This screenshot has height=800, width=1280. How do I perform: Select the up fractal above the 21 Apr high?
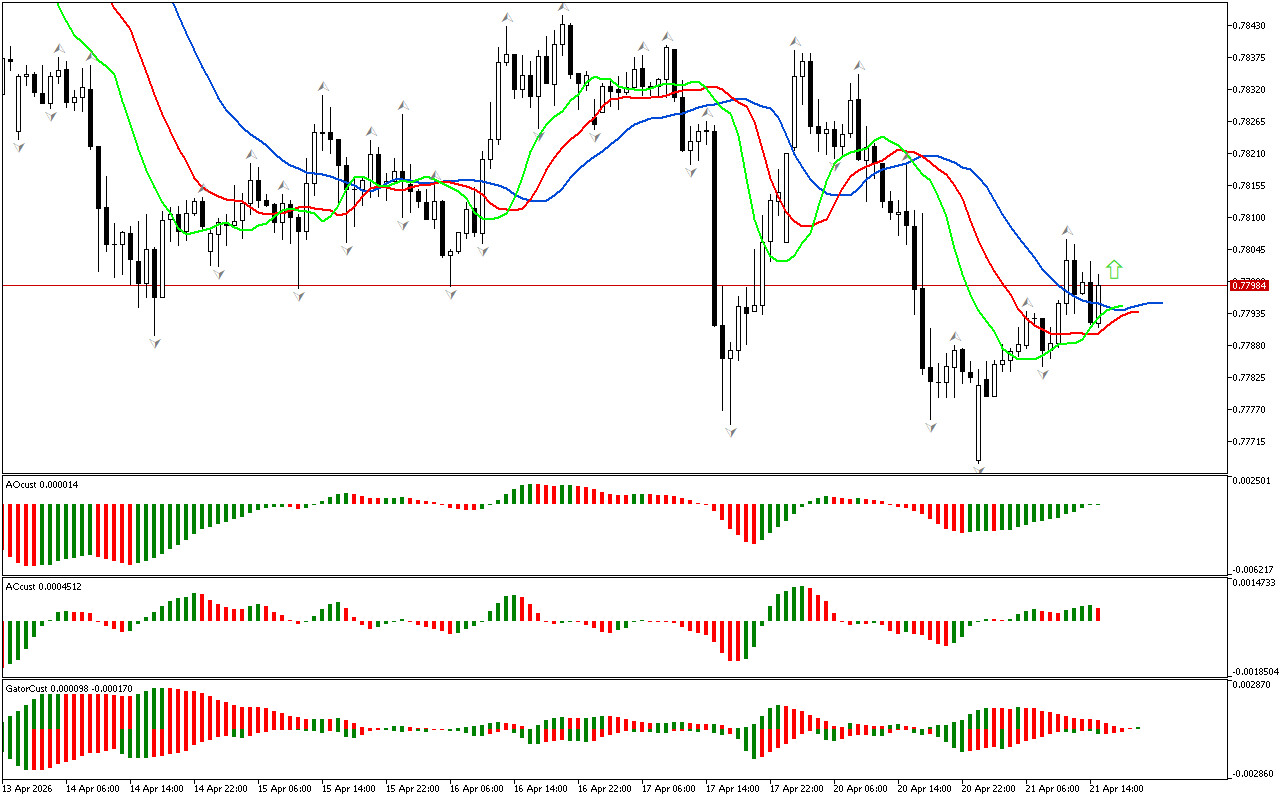[1068, 230]
